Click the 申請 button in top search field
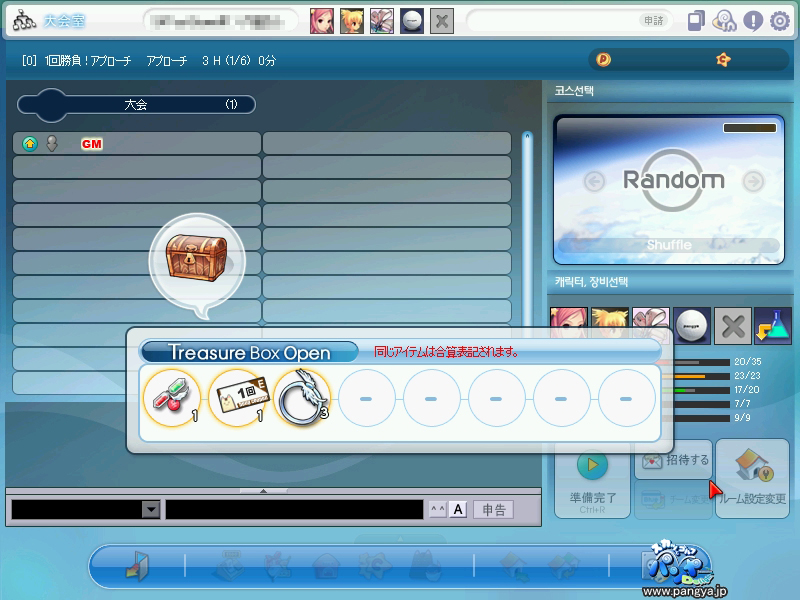This screenshot has height=600, width=800. (653, 20)
